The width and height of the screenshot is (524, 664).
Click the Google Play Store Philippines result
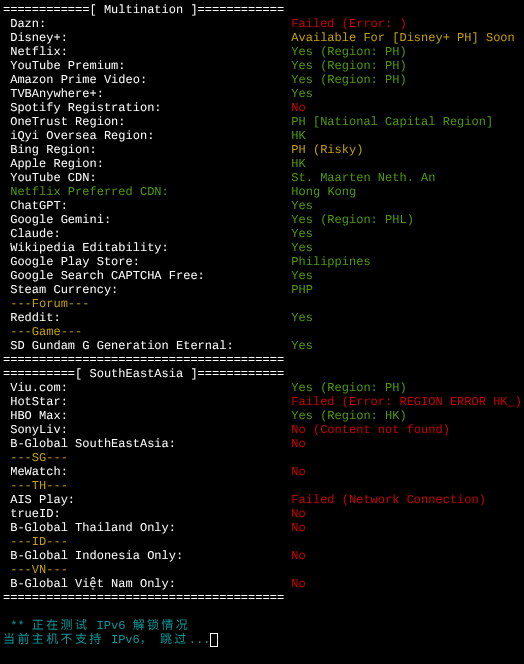(x=330, y=261)
